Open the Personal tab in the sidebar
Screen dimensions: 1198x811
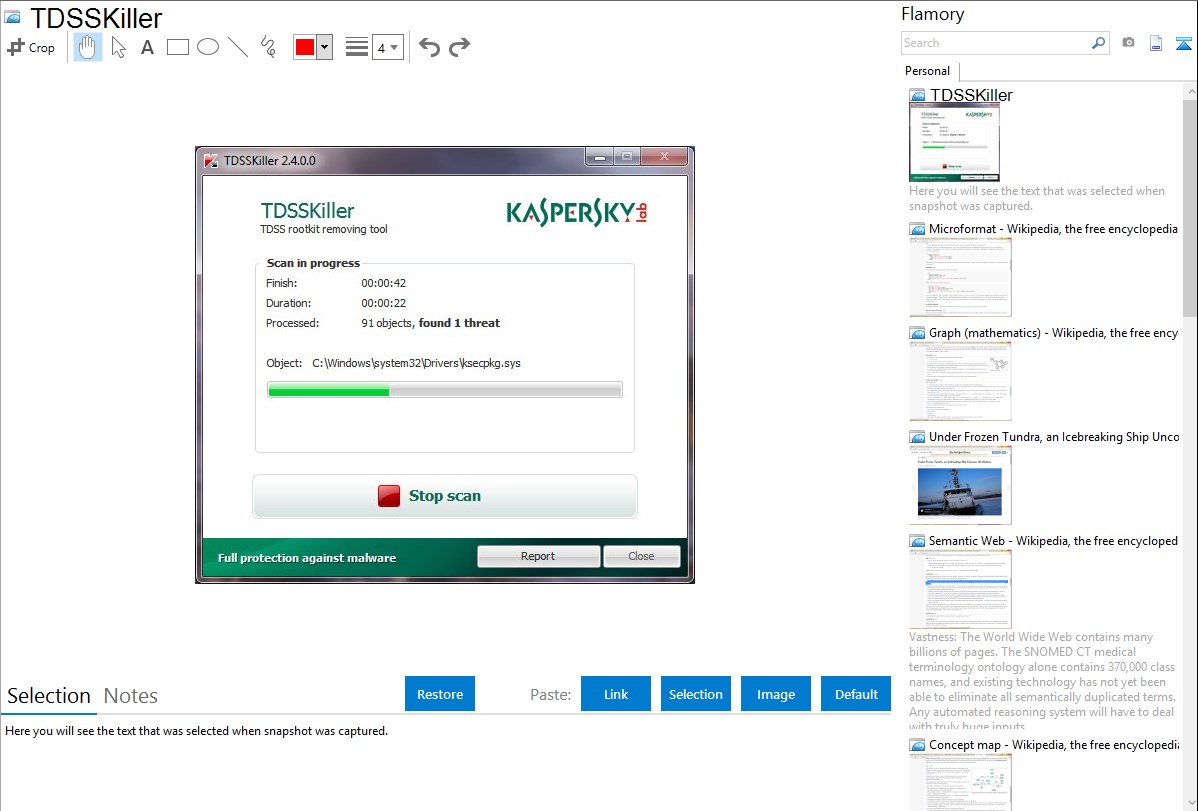[x=928, y=71]
